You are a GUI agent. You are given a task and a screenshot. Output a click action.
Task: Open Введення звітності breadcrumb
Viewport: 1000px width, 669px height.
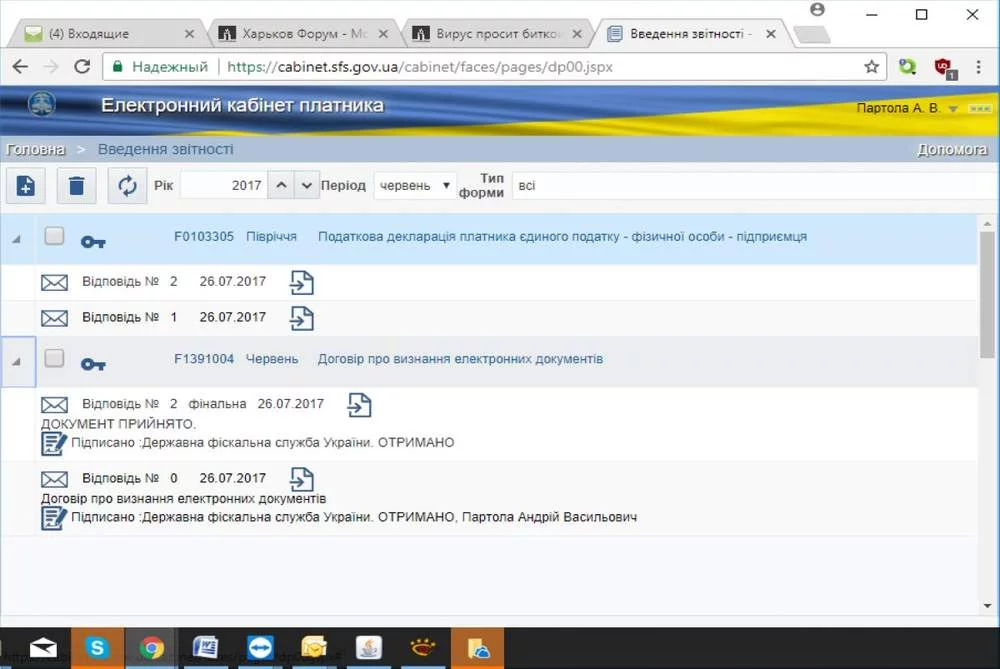click(x=165, y=149)
